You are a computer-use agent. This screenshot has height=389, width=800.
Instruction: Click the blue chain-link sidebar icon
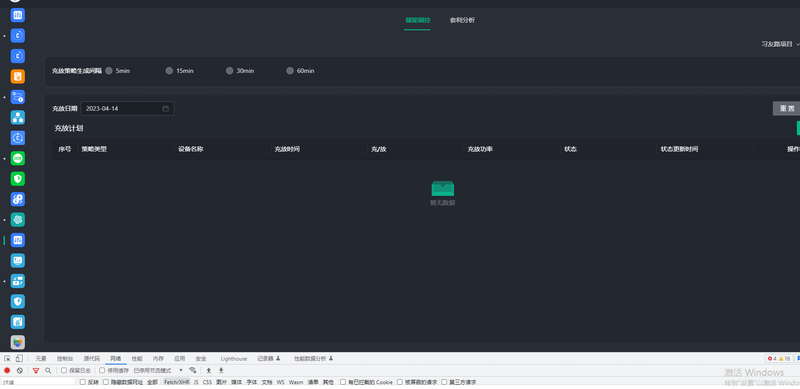[x=18, y=199]
